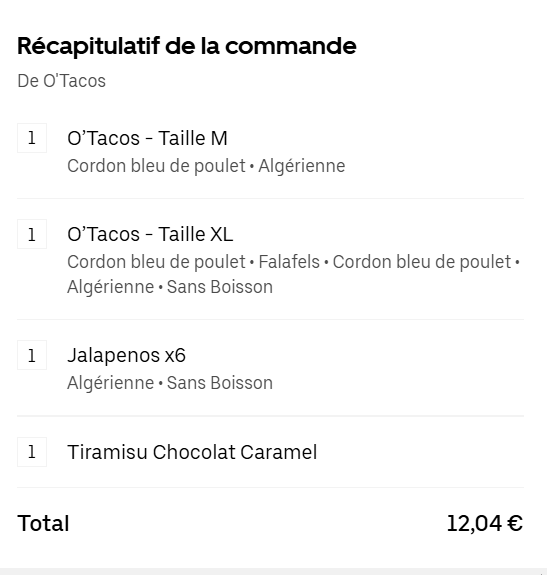Click the Taille M option Cordon bleu de poulet
This screenshot has height=575, width=547.
(x=157, y=166)
